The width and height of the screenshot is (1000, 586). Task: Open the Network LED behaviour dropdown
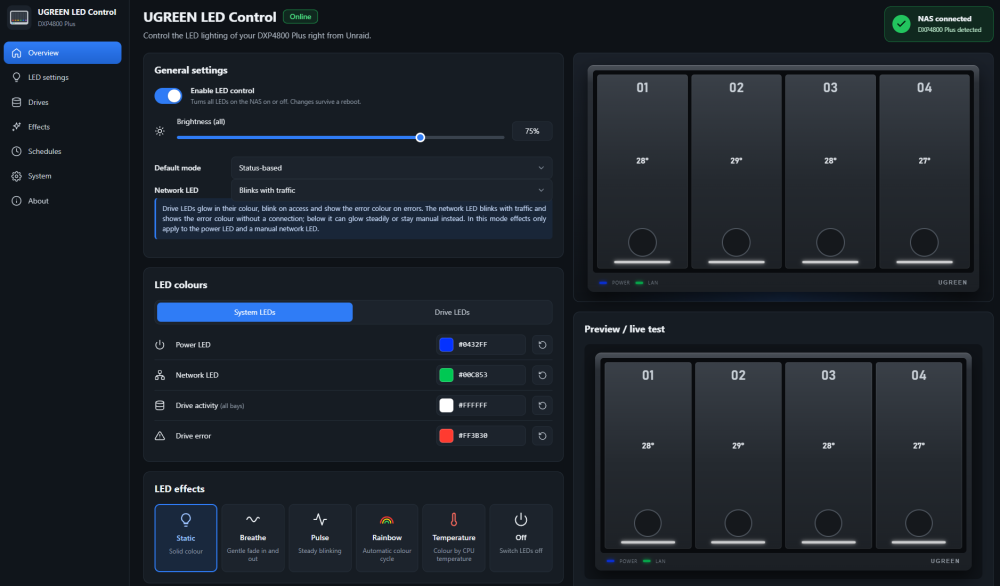(x=391, y=190)
